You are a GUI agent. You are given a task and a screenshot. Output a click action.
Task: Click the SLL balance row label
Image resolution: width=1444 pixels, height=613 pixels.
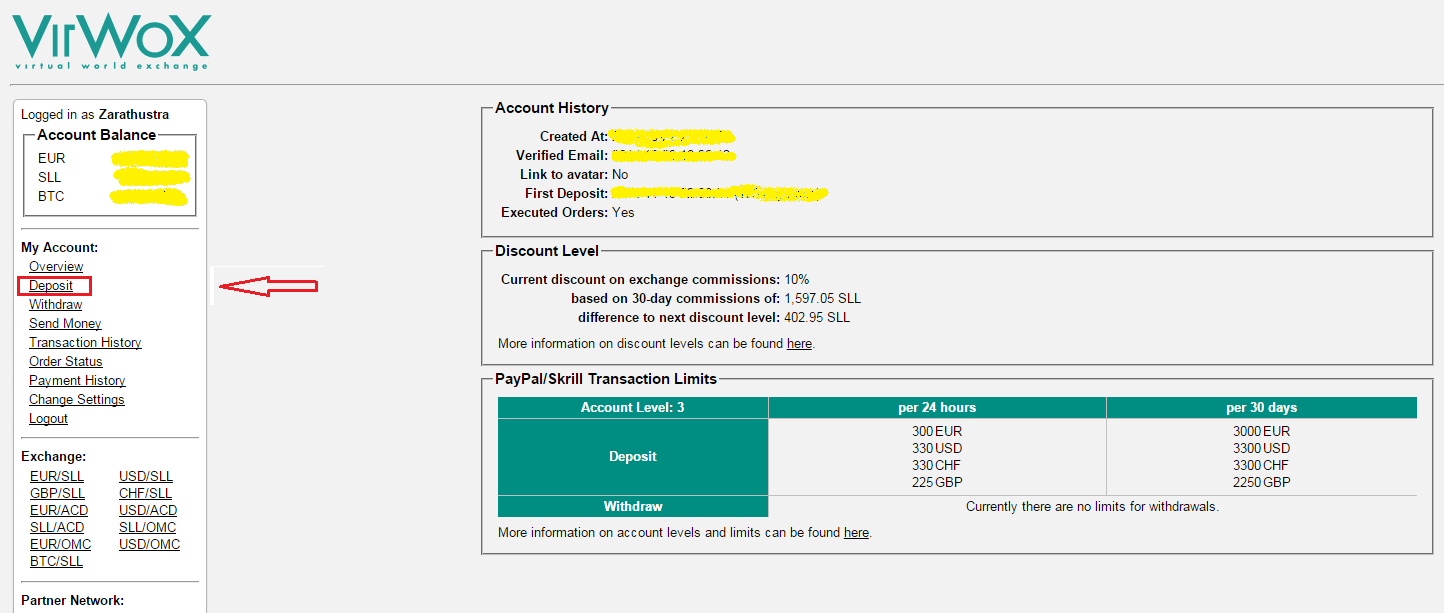(x=50, y=177)
